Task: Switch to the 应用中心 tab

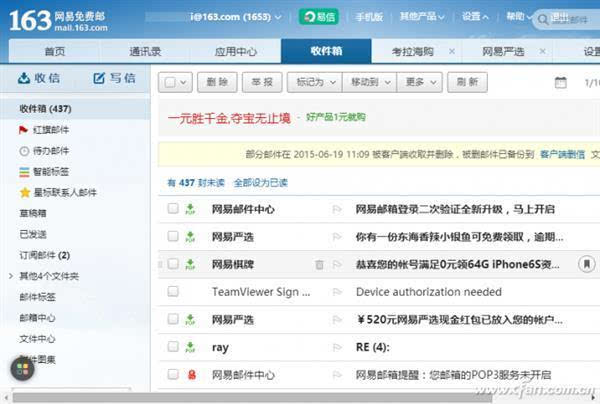Action: click(235, 51)
